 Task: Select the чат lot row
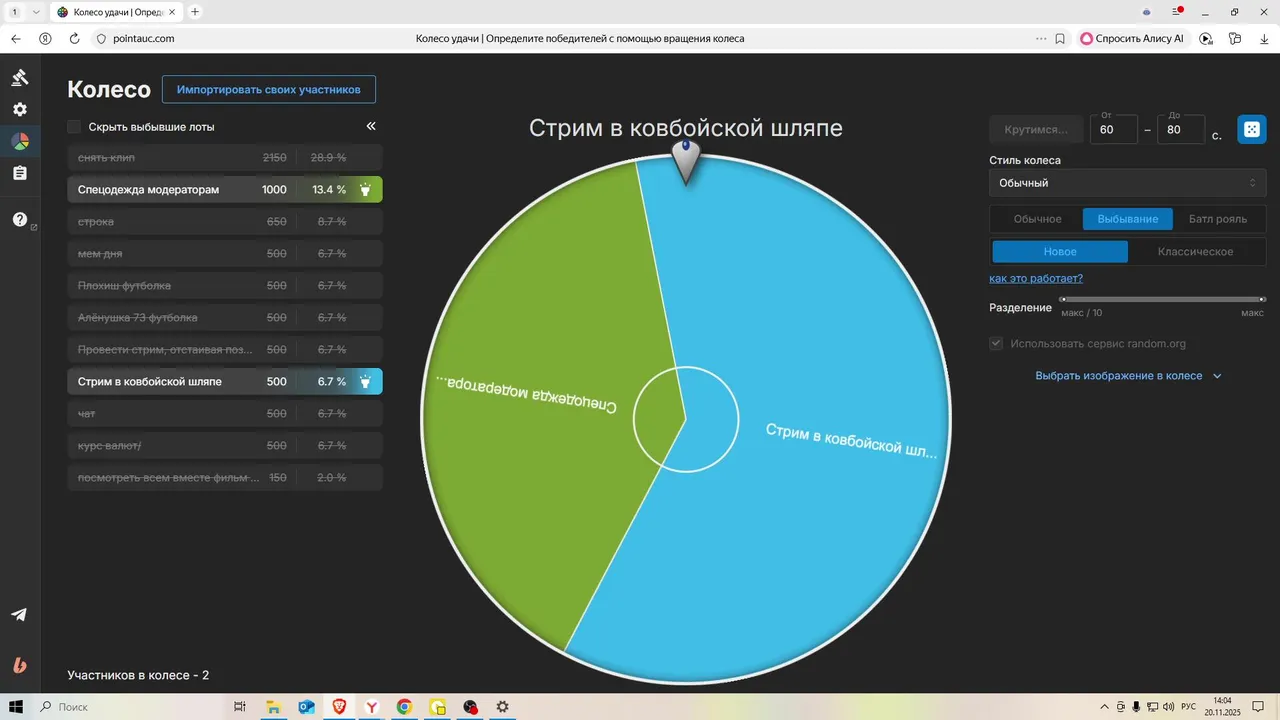coord(225,414)
